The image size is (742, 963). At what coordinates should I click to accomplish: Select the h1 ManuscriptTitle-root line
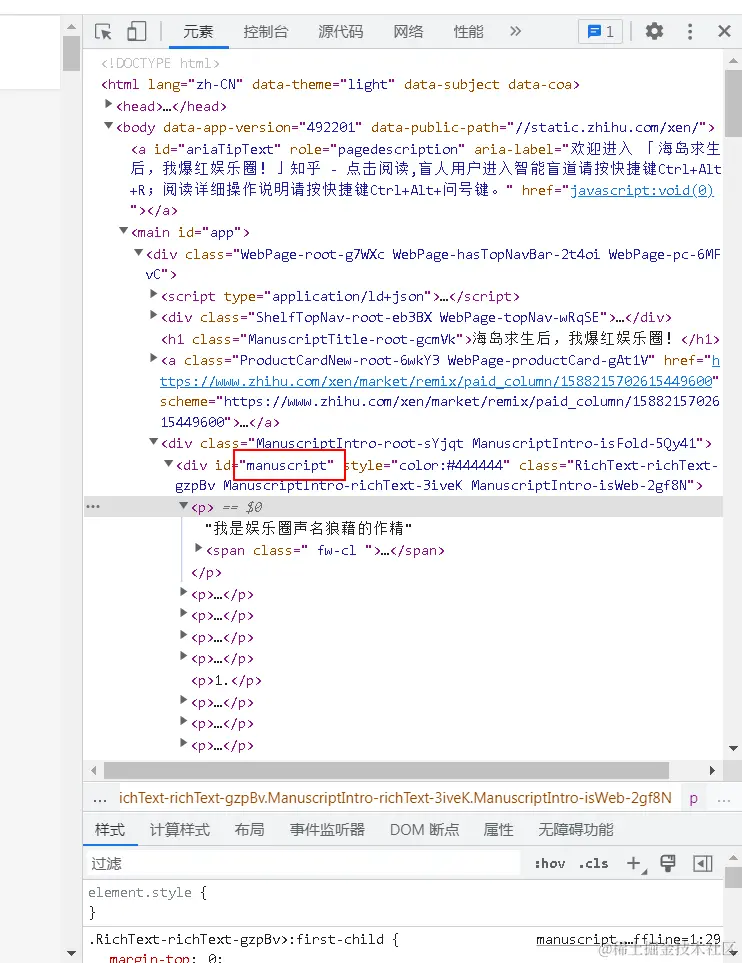click(440, 339)
